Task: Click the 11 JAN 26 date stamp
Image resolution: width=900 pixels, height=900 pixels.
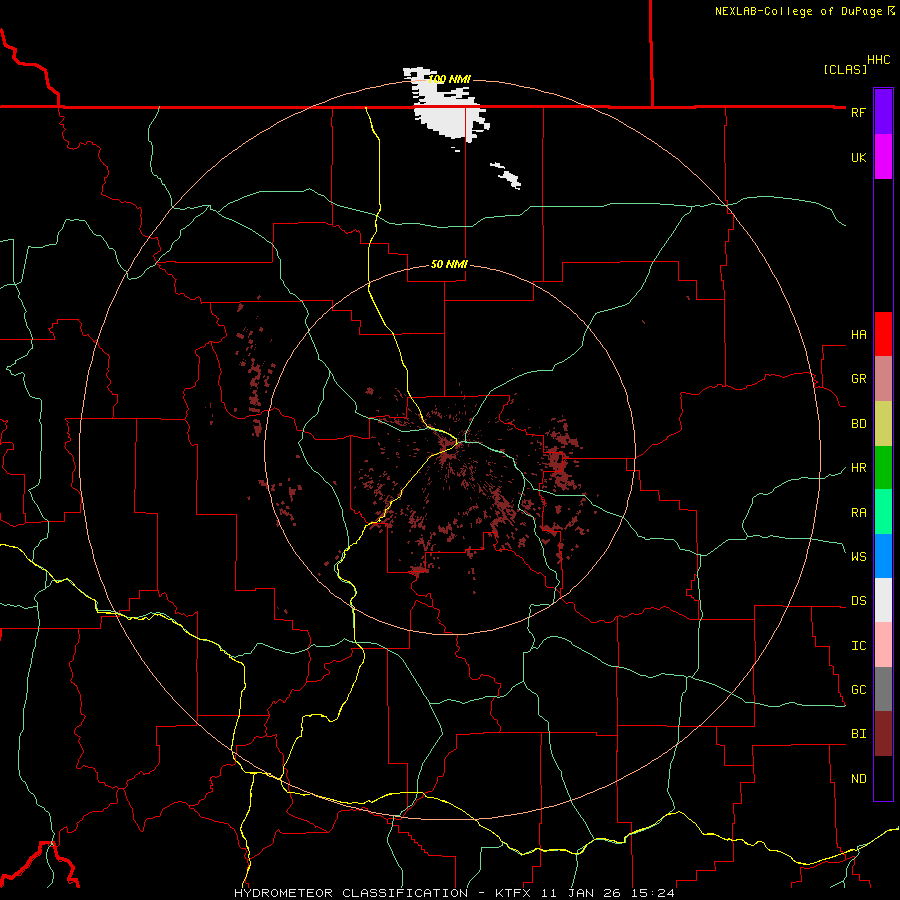Action: coord(581,893)
